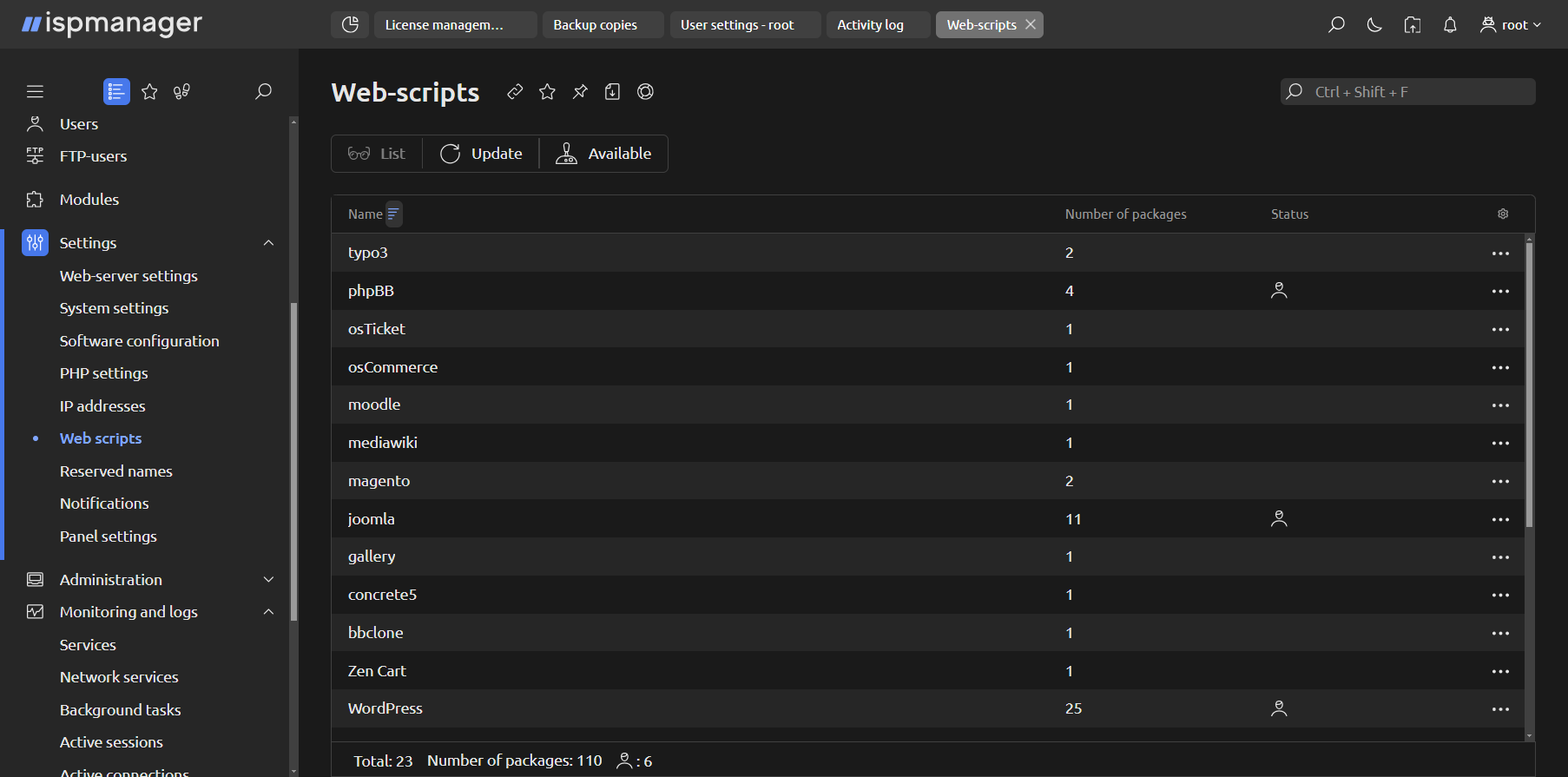This screenshot has height=777, width=1568.
Task: Collapse the Settings section
Action: pos(268,243)
